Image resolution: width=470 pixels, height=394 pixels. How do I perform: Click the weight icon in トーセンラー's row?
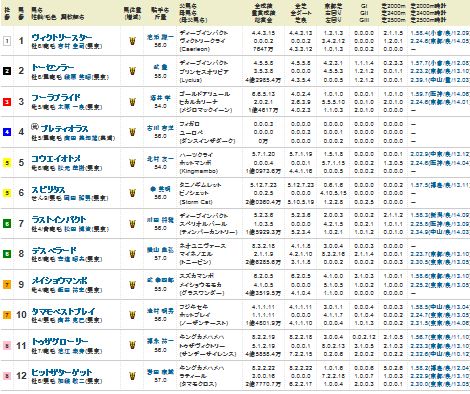[132, 71]
